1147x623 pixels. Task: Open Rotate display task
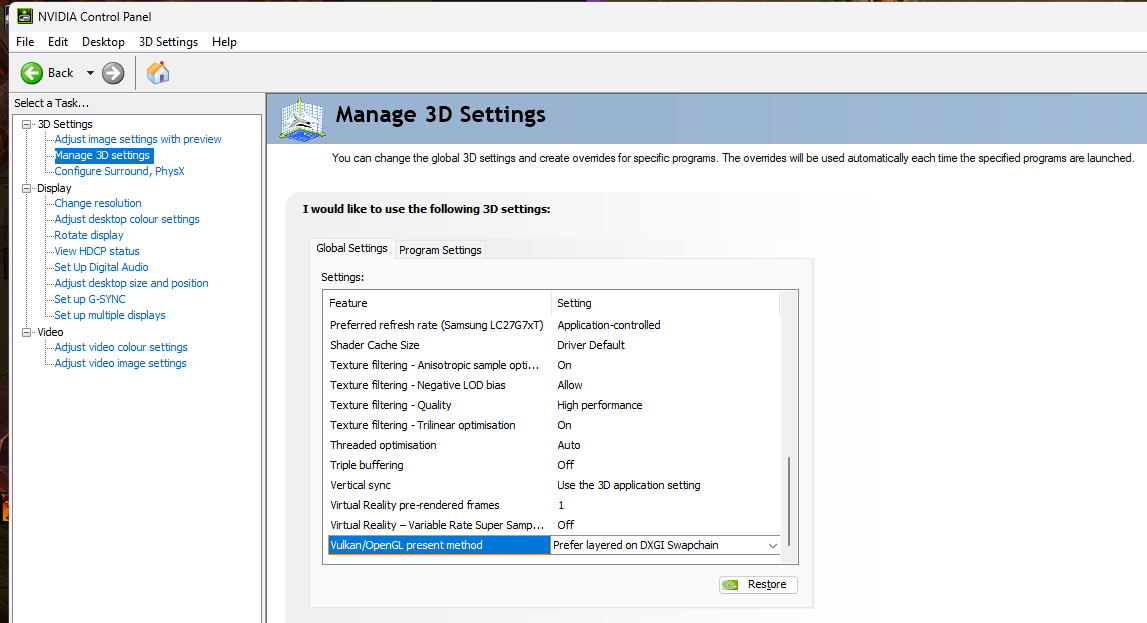tap(89, 235)
